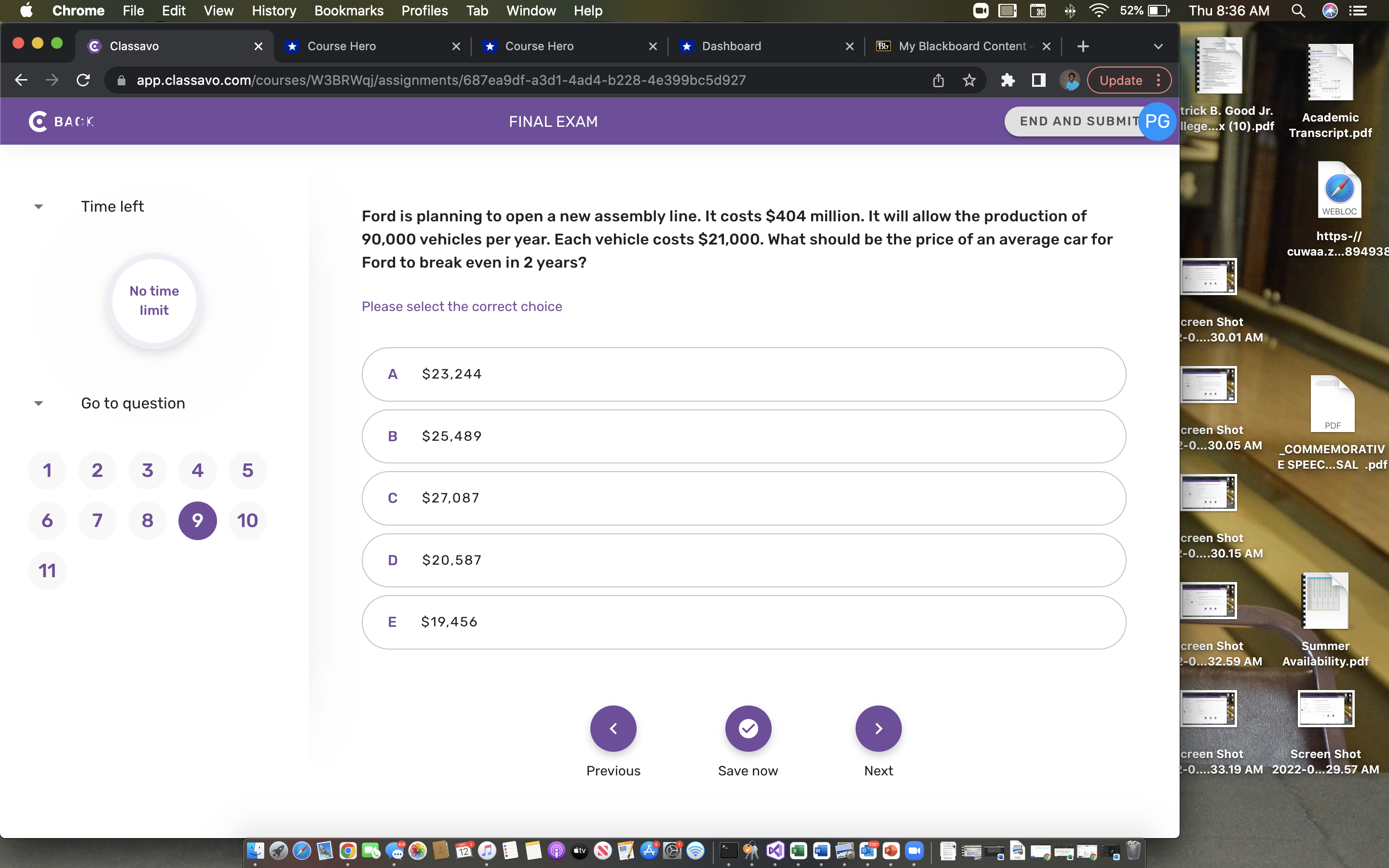Open Microsoft Excel from the Dock
The height and width of the screenshot is (868, 1389).
(x=799, y=852)
